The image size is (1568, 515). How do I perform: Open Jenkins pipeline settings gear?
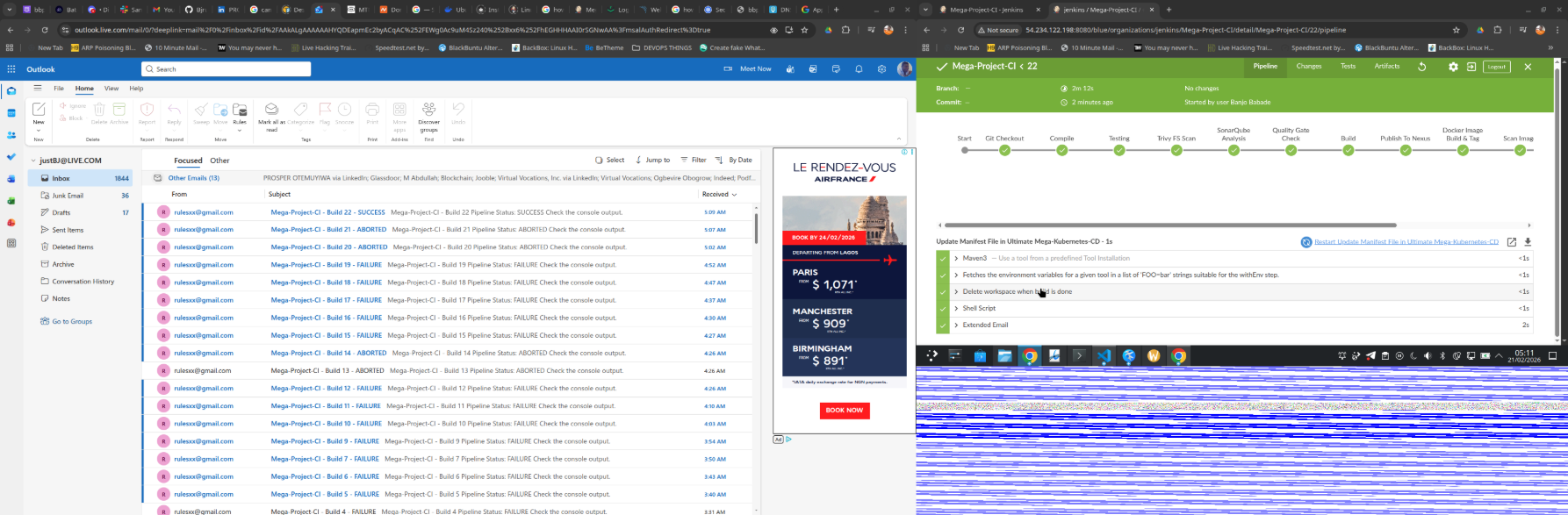click(1453, 67)
